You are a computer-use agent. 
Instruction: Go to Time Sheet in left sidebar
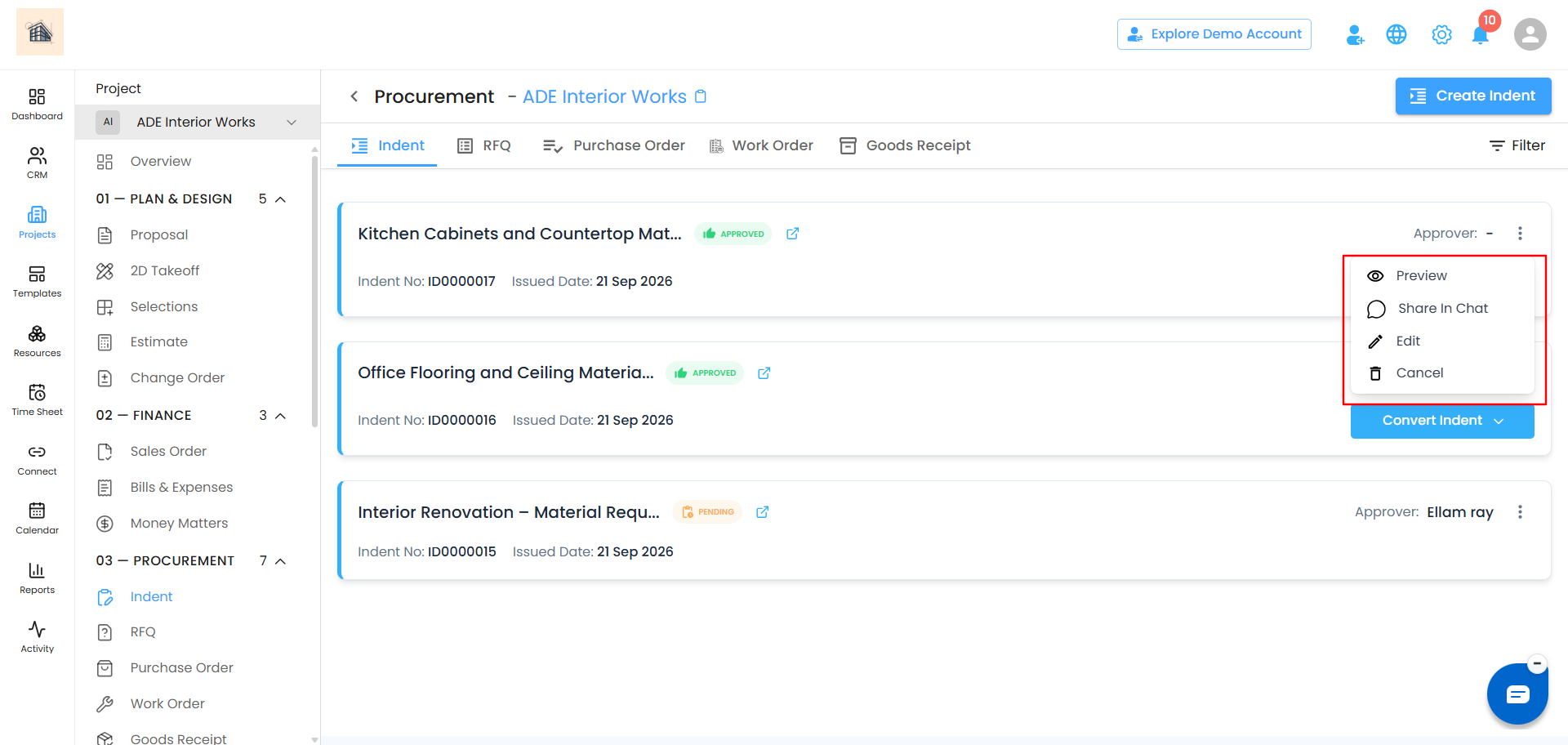tap(37, 399)
